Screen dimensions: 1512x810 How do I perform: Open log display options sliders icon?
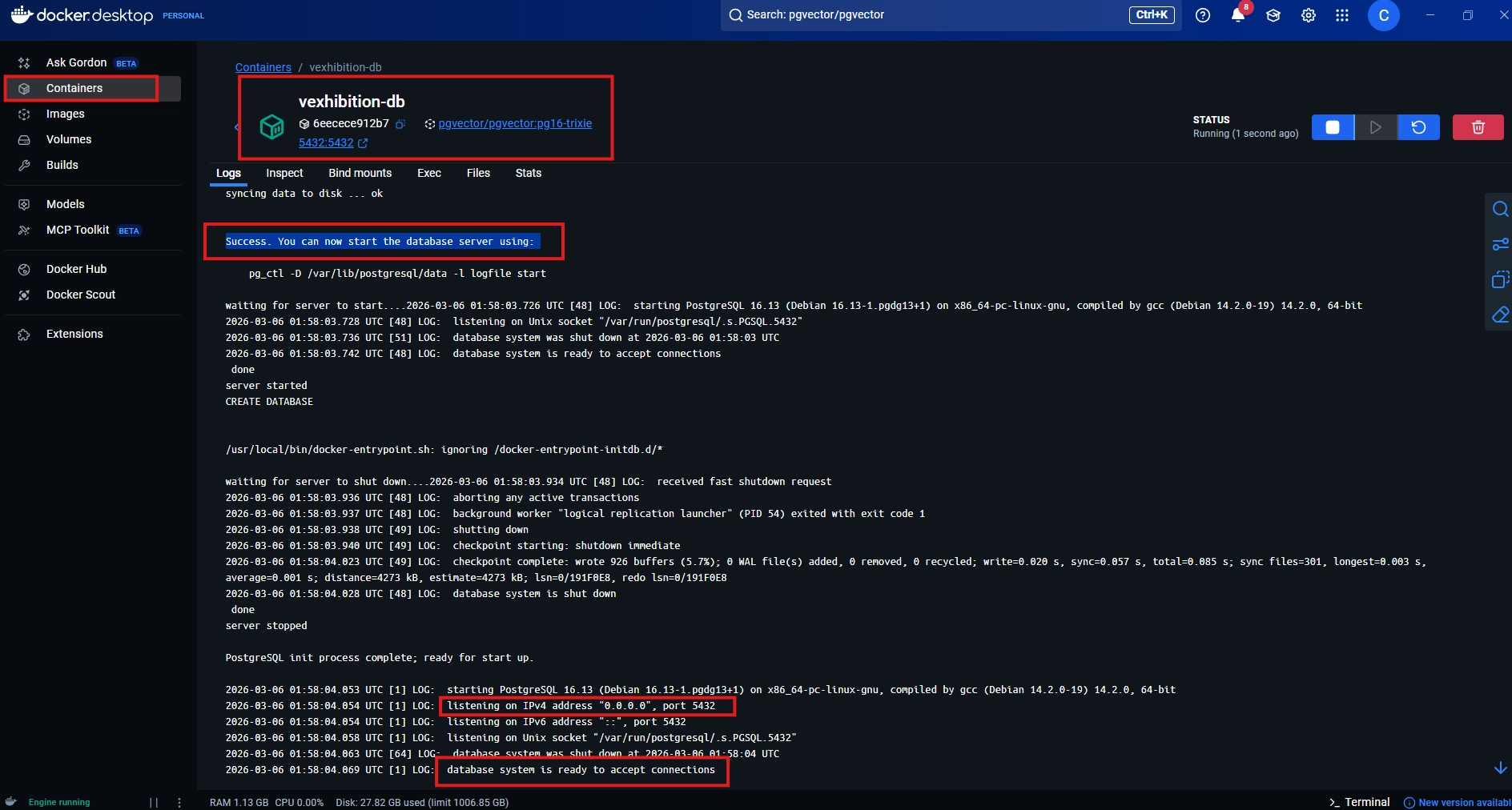pyautogui.click(x=1500, y=244)
